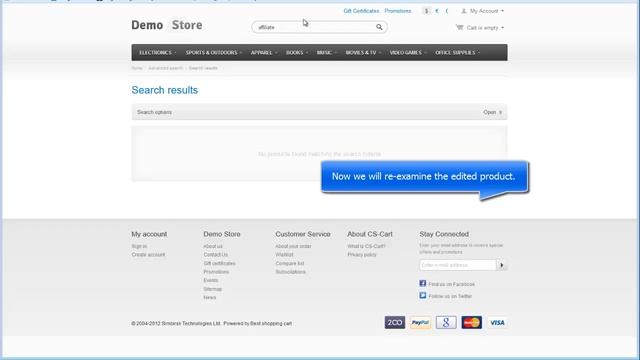Click the What is CS-Cart? link
Screen dimensions: 640x360
[x=366, y=246]
